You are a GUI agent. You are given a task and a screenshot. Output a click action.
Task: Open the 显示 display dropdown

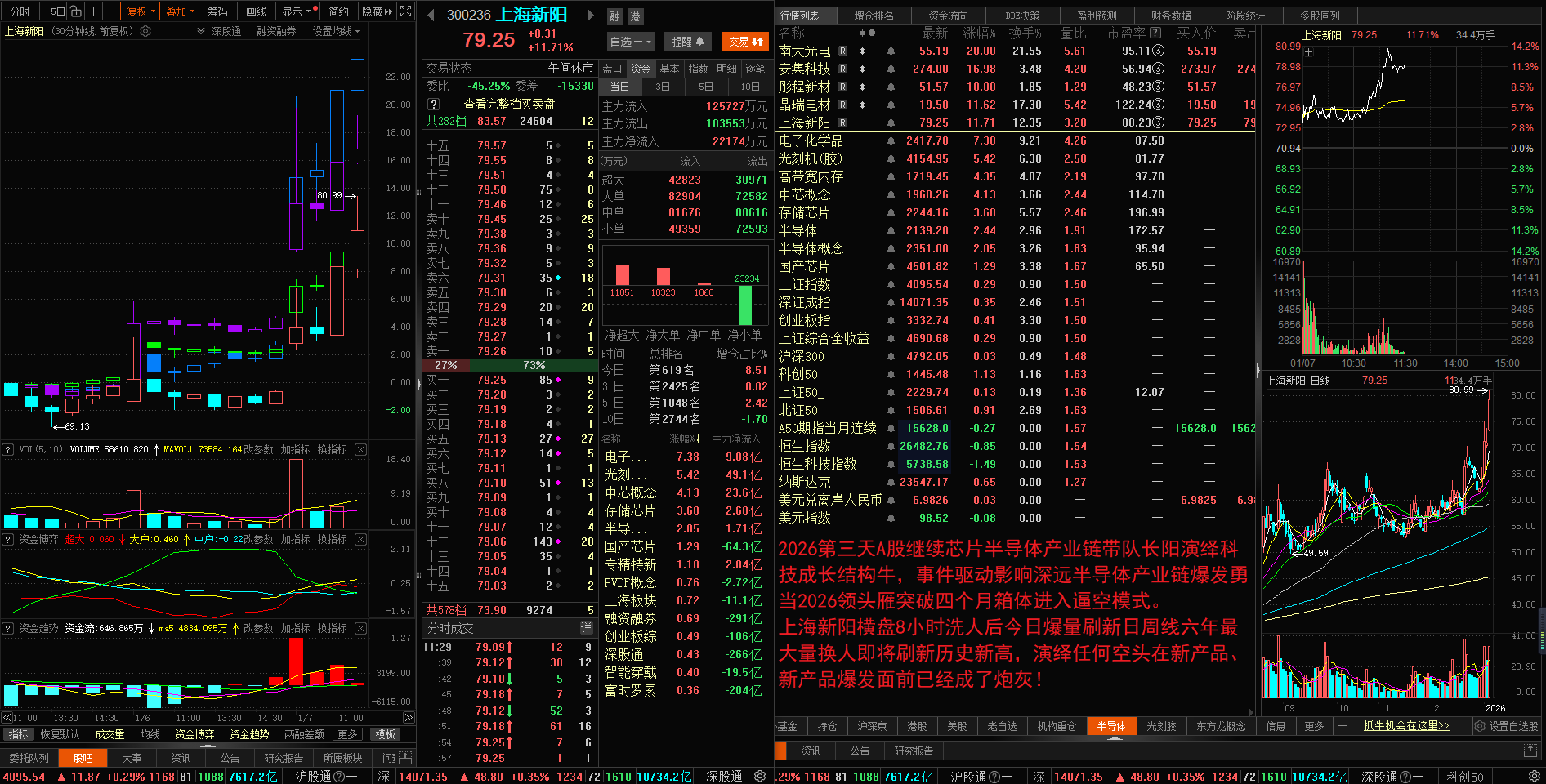click(x=297, y=11)
